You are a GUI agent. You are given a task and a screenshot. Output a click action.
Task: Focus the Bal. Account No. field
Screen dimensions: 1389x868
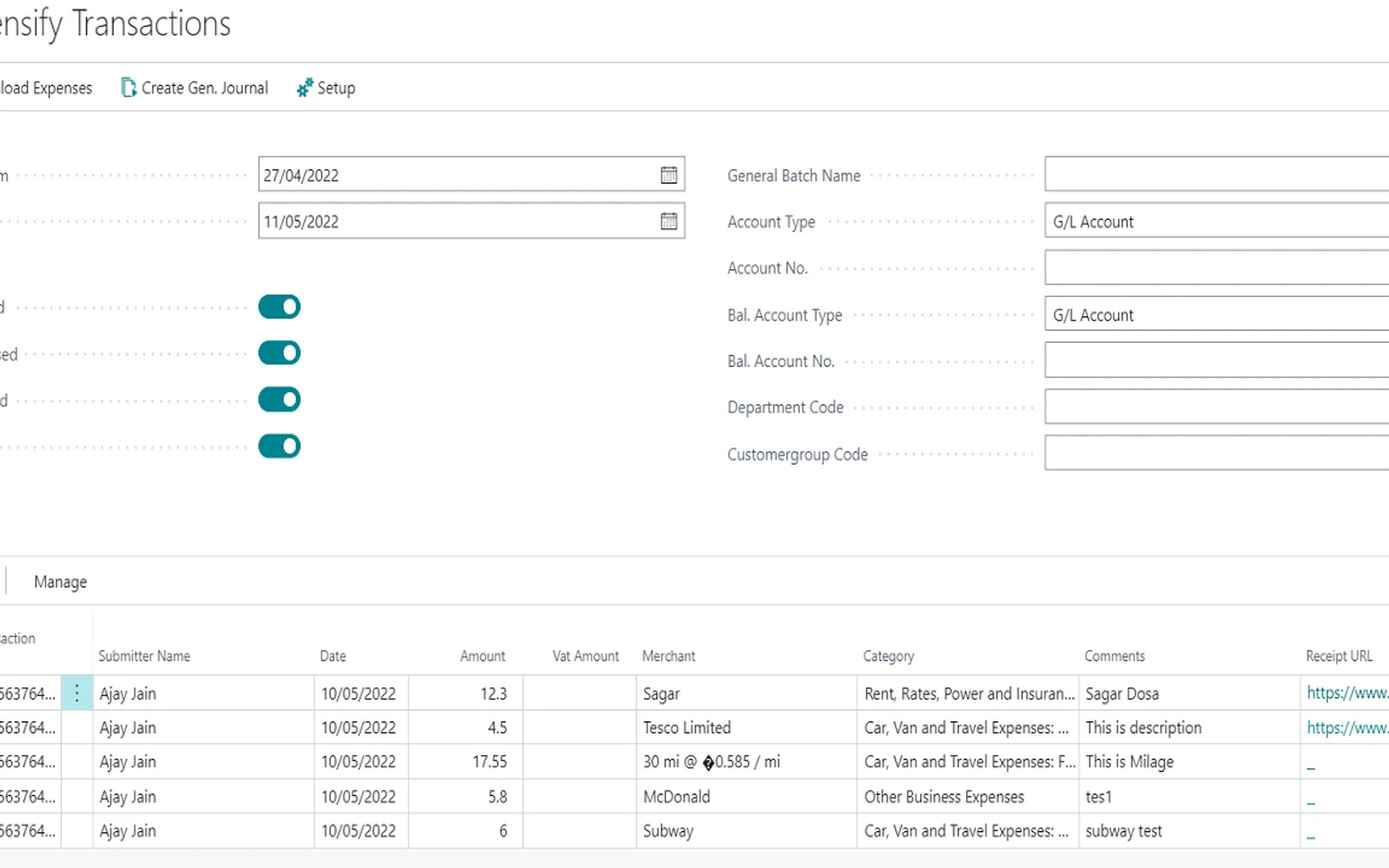(1217, 360)
